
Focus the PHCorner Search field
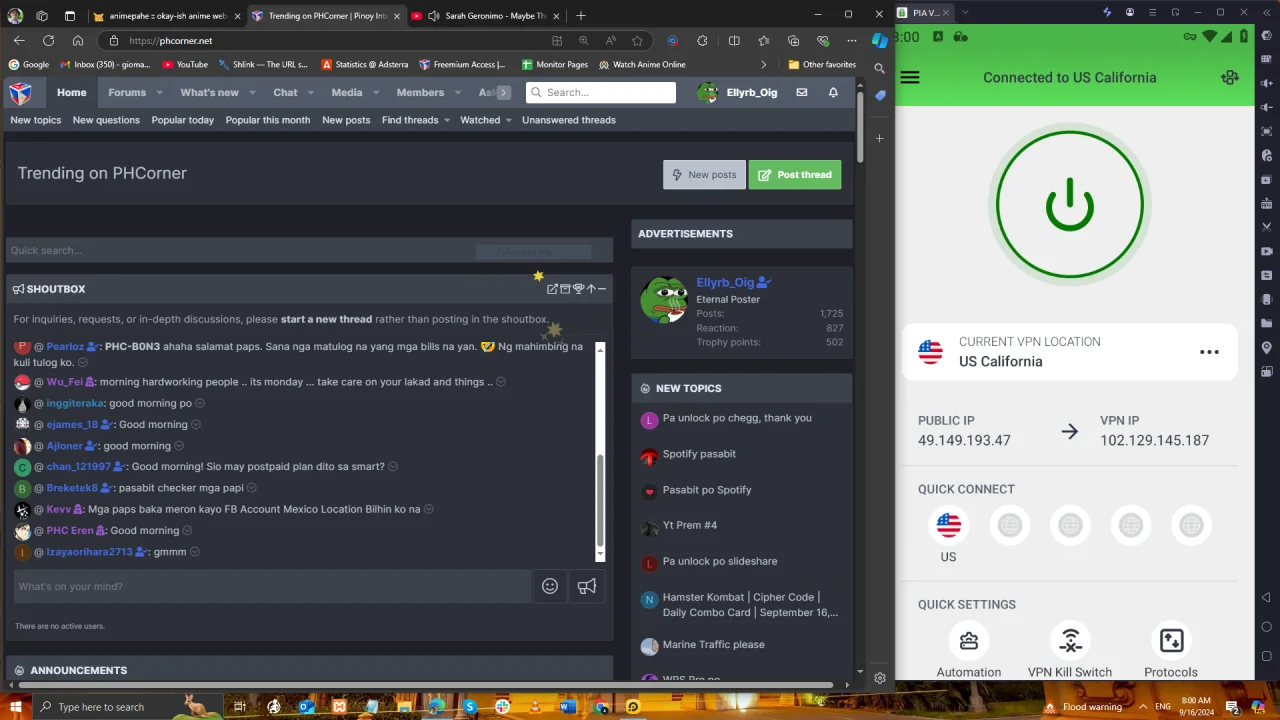click(601, 92)
